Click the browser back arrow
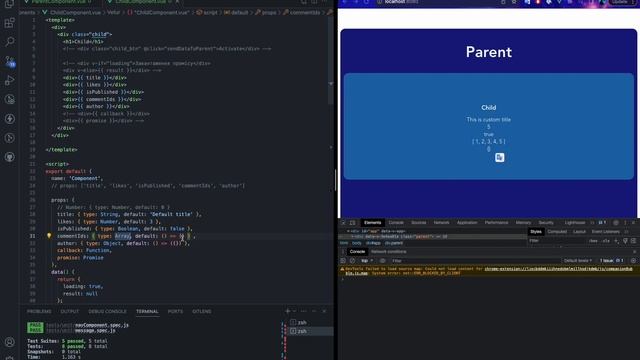This screenshot has height=360, width=640. (x=345, y=2)
